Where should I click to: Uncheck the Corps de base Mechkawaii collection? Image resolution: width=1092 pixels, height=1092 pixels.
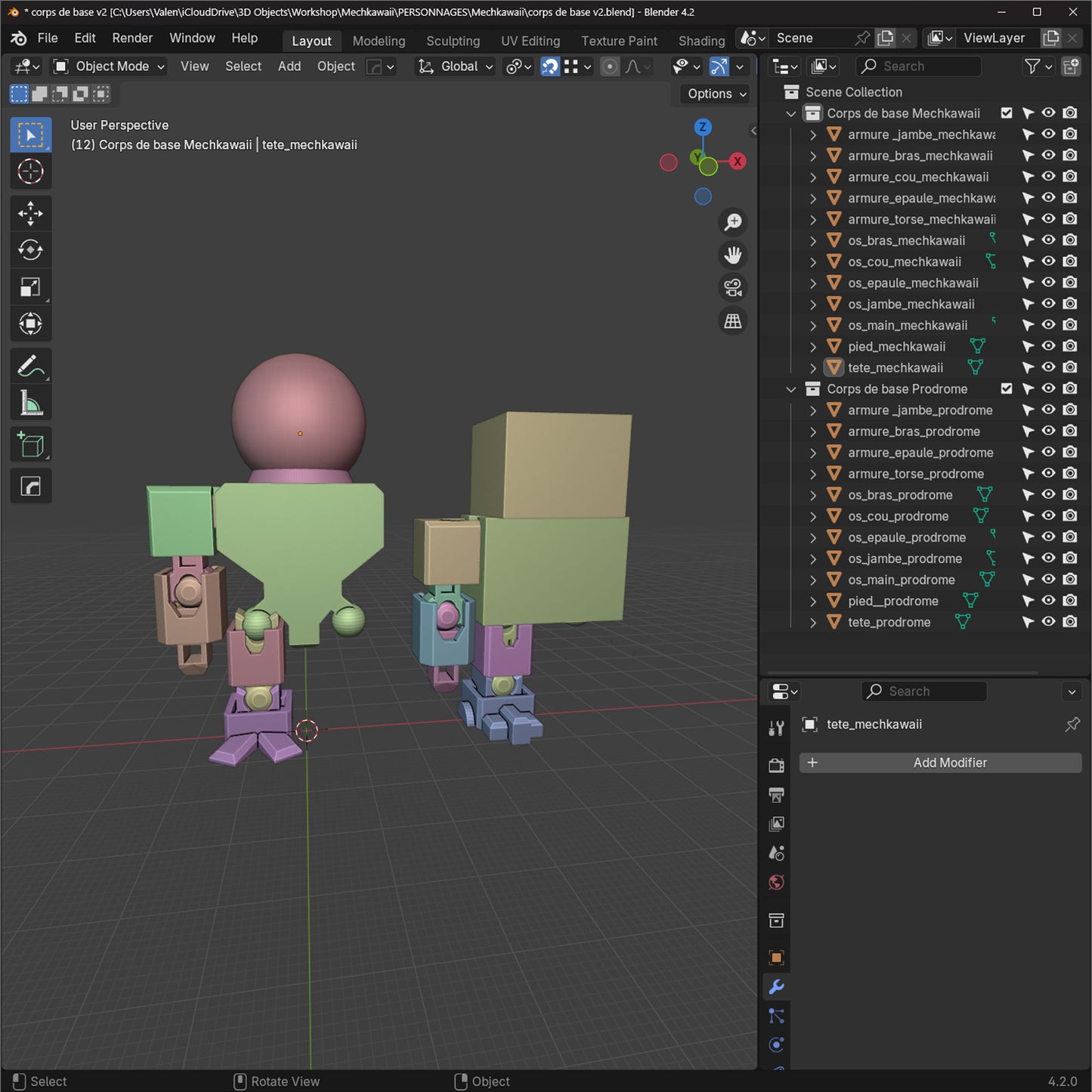[x=1006, y=113]
